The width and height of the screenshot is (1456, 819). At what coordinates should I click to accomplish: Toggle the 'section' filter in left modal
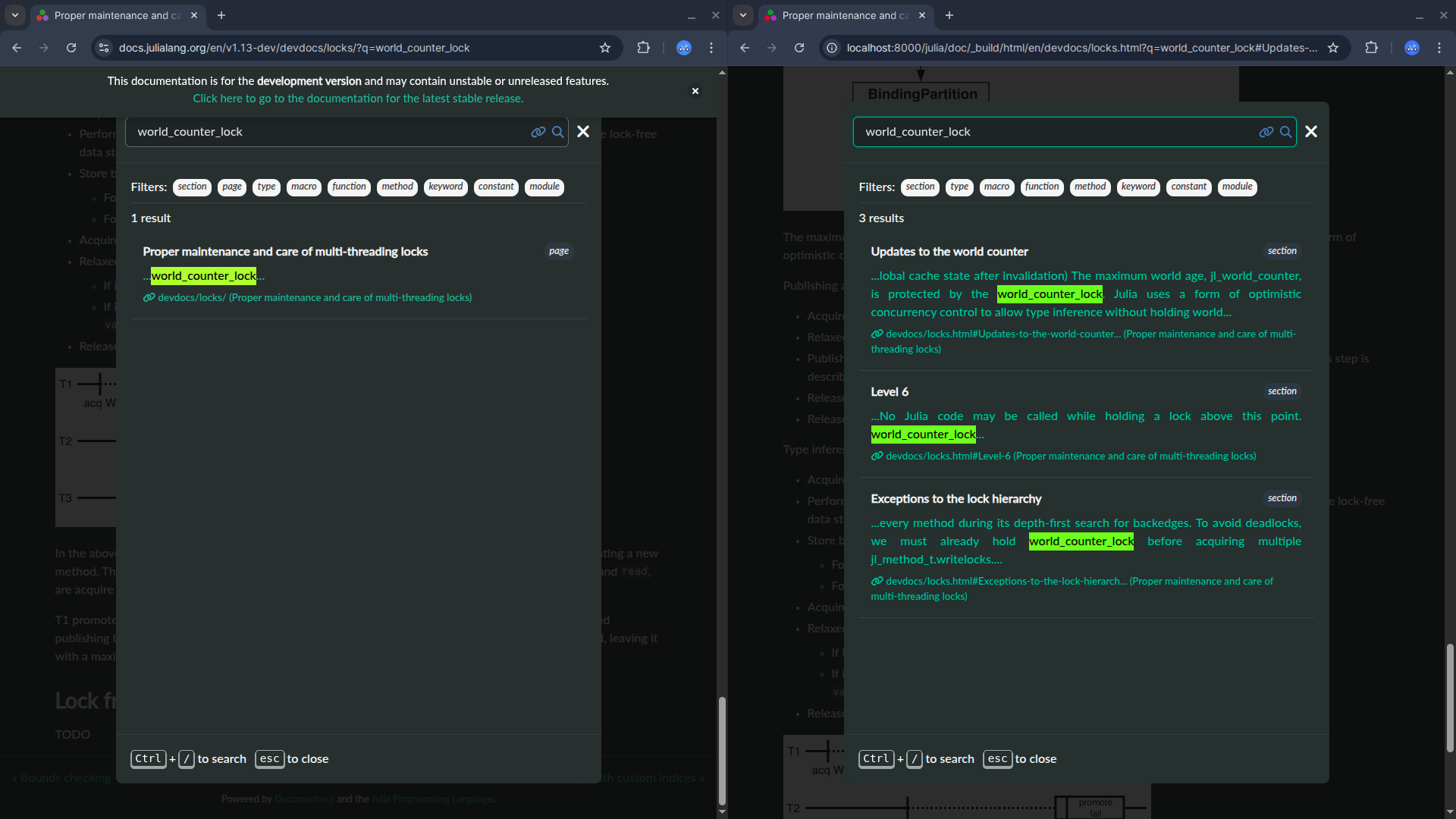pos(192,187)
